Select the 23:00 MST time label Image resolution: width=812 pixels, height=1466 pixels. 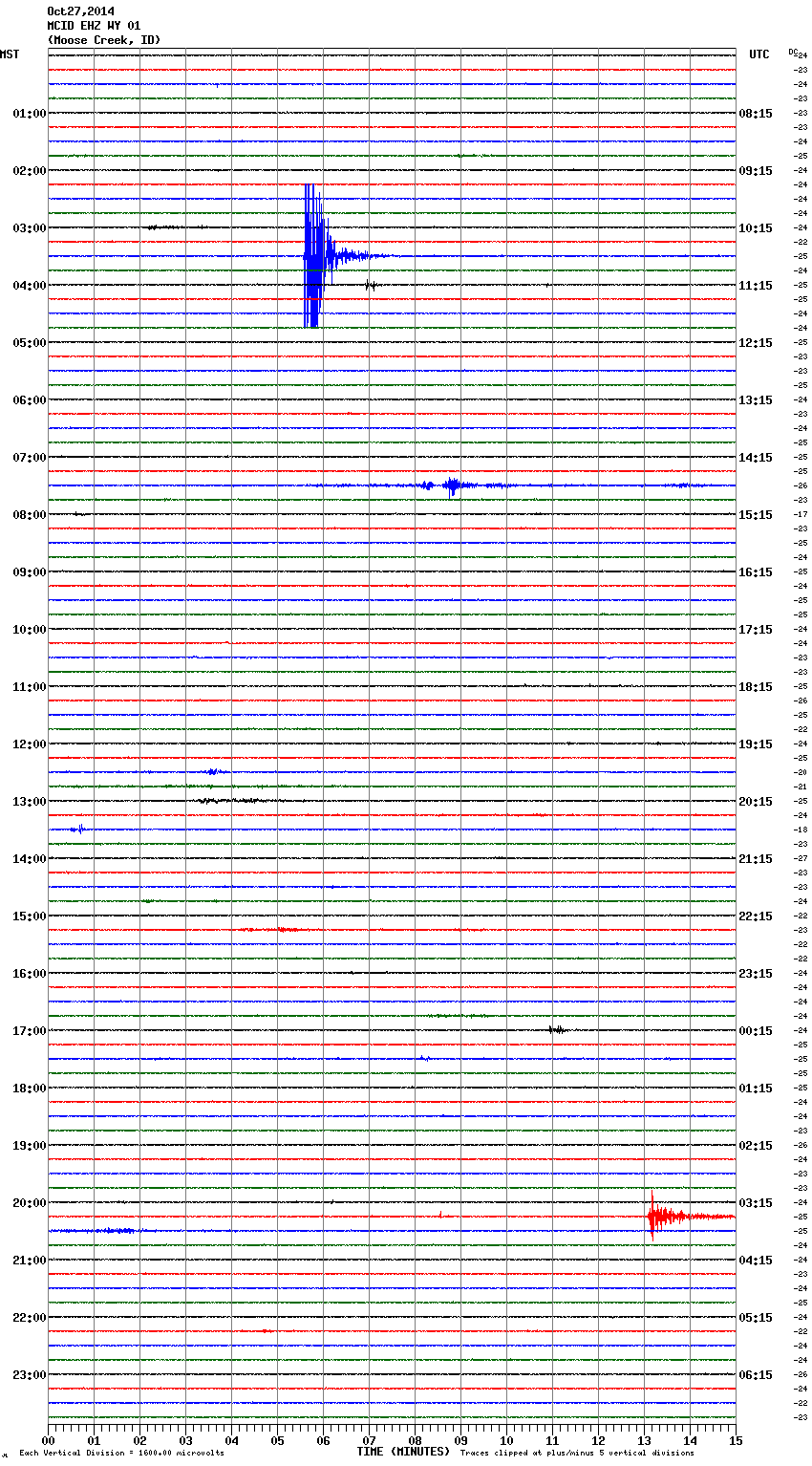pyautogui.click(x=29, y=1375)
